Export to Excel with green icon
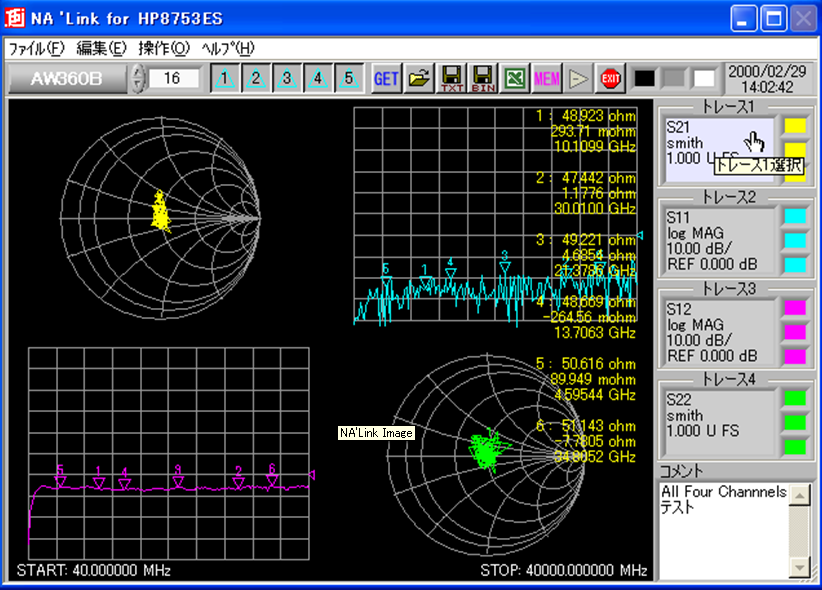The image size is (822, 590). [x=514, y=79]
